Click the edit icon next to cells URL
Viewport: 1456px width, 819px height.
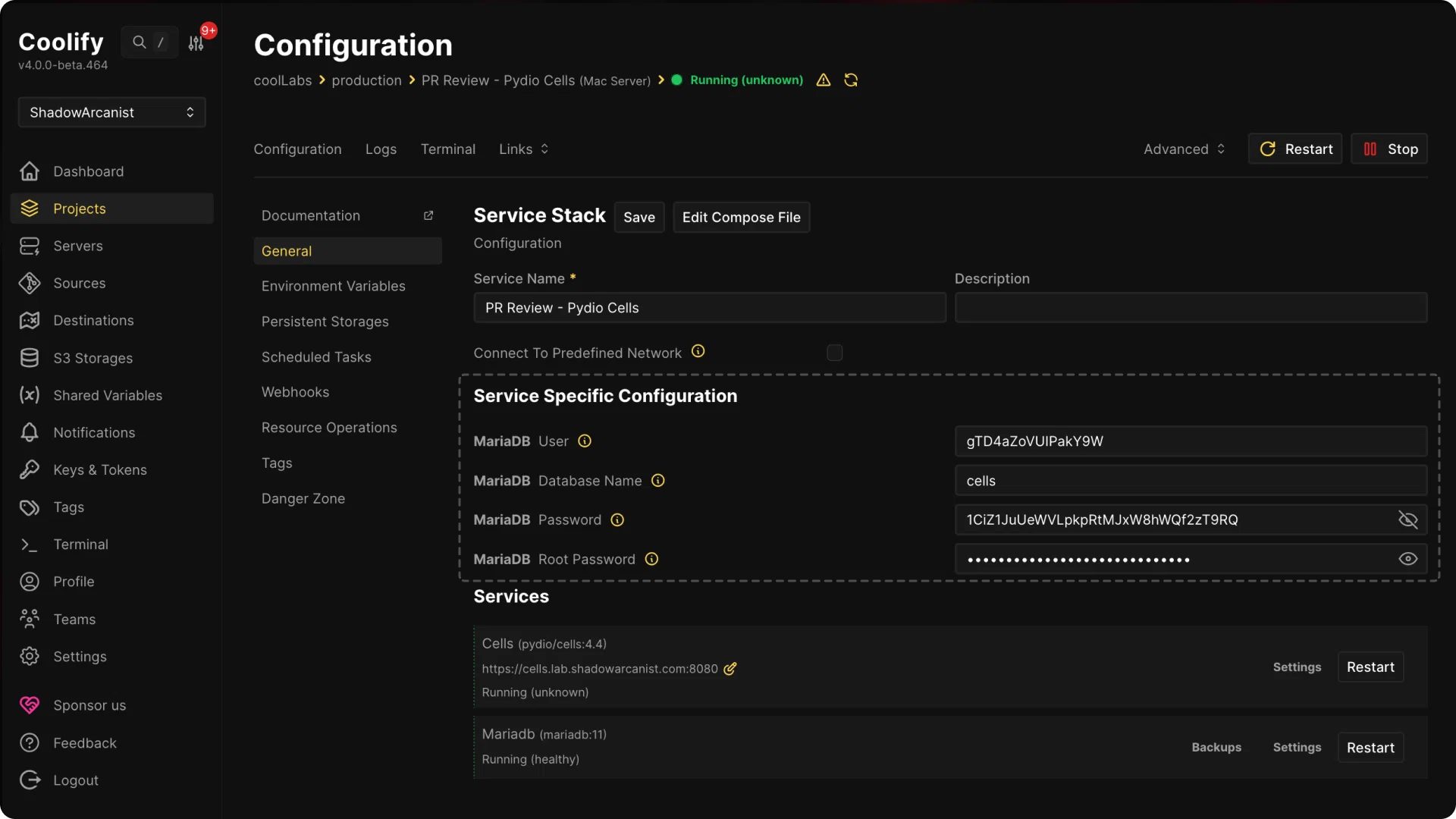pos(730,669)
